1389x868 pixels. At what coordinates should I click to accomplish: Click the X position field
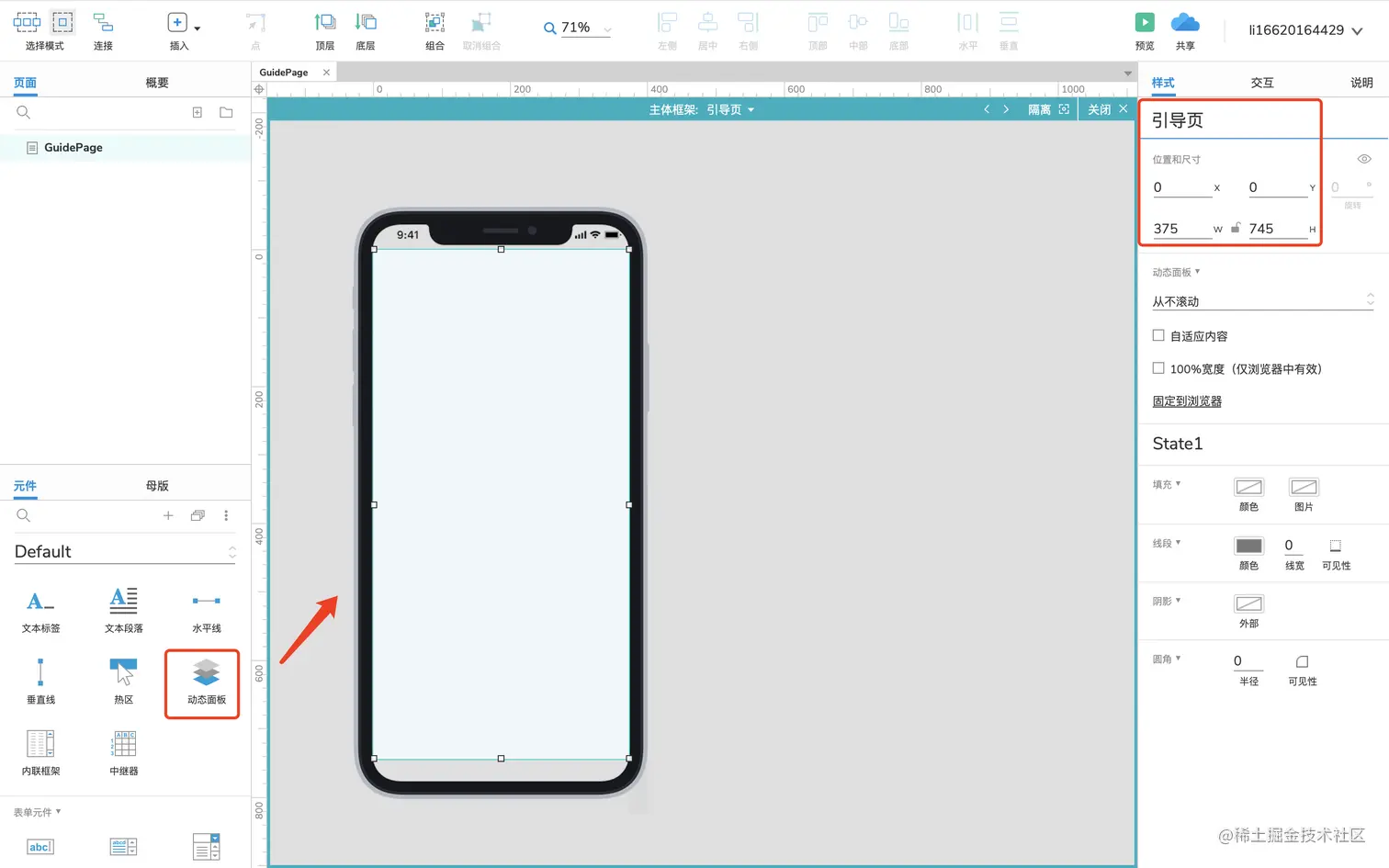click(1181, 187)
